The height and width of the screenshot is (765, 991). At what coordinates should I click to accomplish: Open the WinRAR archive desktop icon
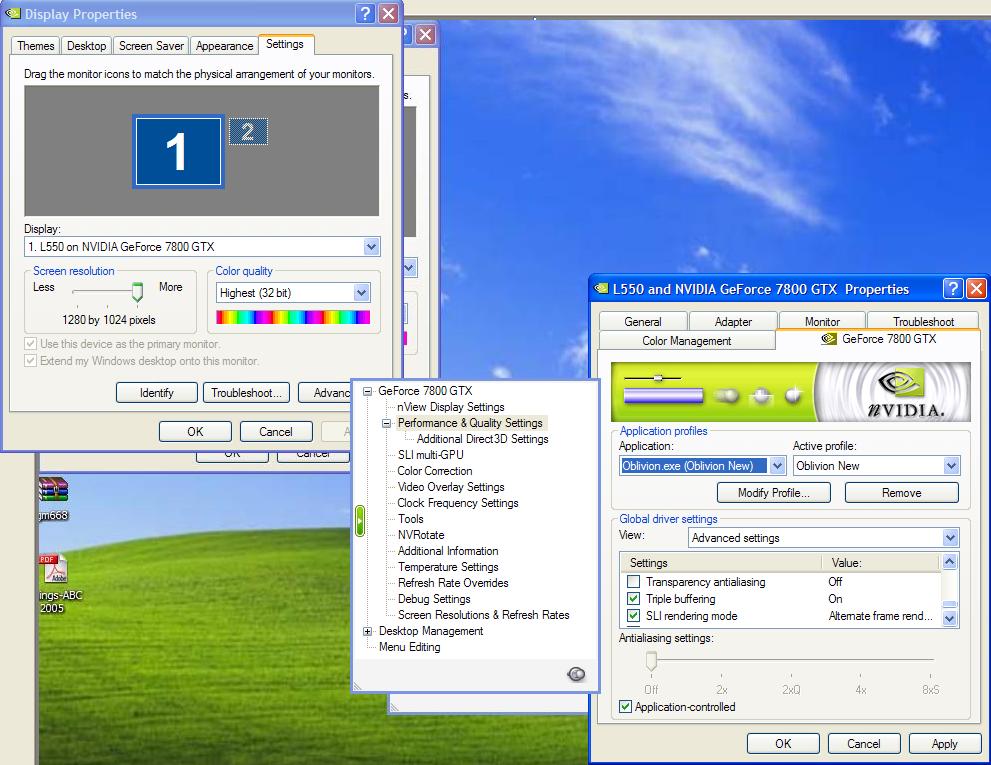[53, 491]
